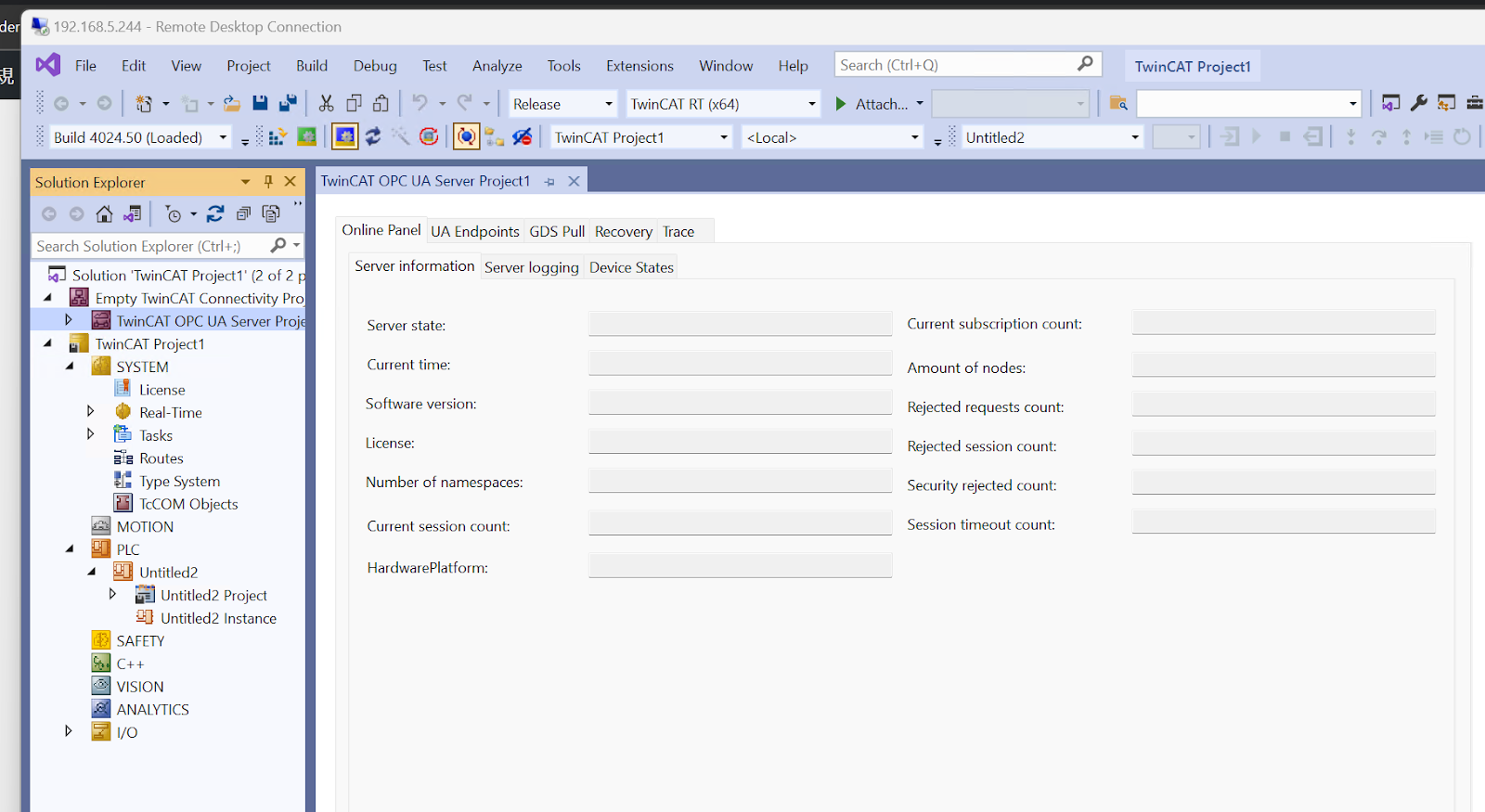Select the MOTION tree node
The height and width of the screenshot is (812, 1485).
pyautogui.click(x=145, y=526)
